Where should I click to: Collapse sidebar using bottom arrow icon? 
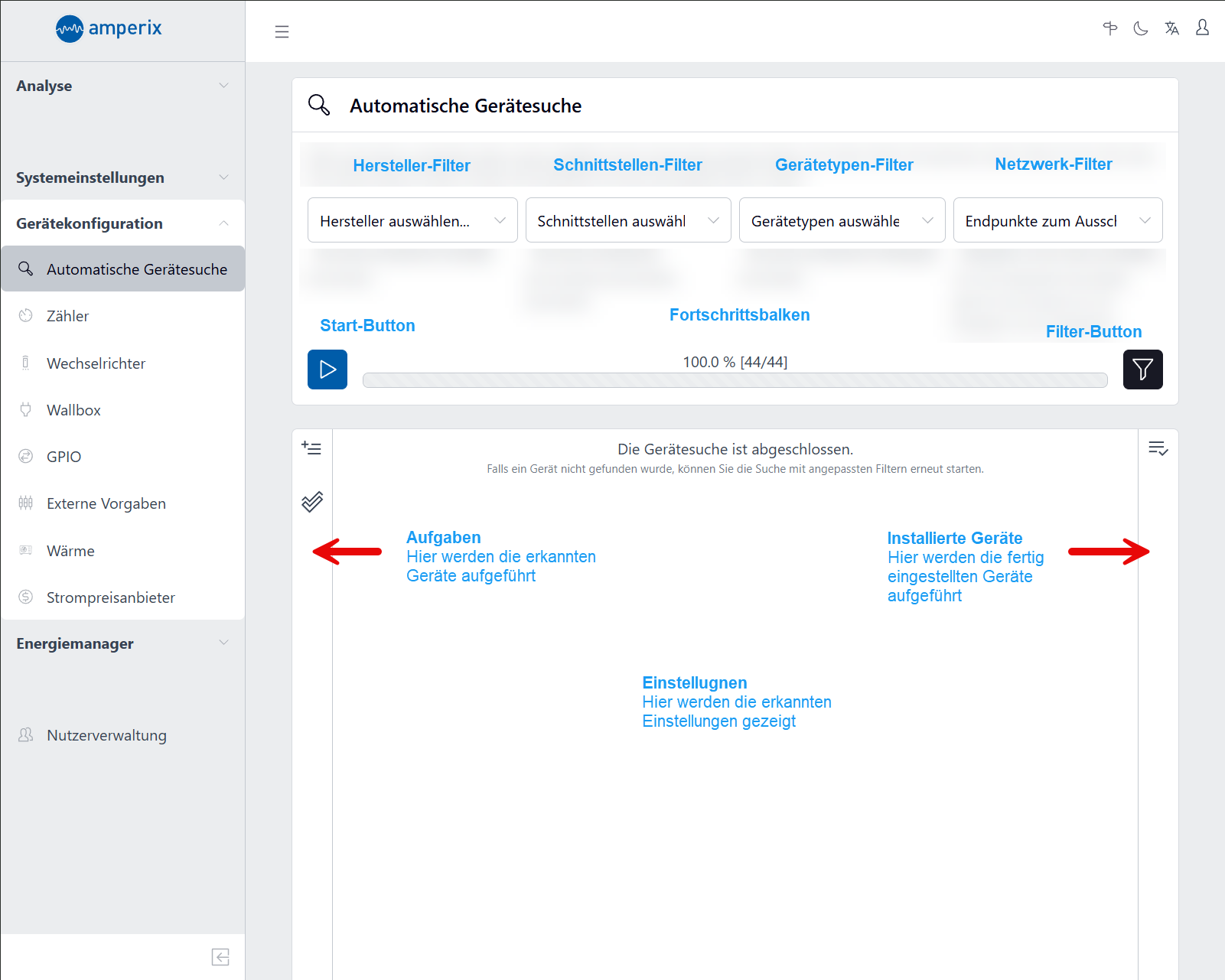(x=220, y=957)
